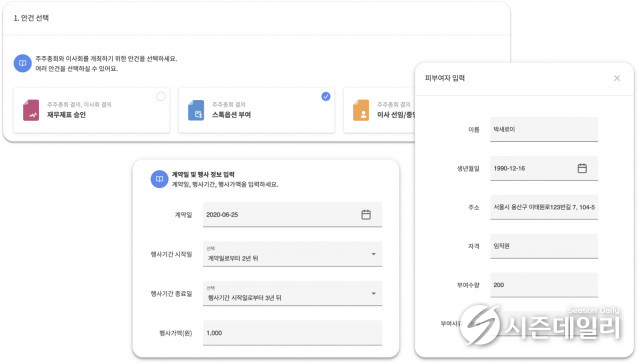Click the book icon next to 계약일 및 행사 정보 입력

coord(160,179)
